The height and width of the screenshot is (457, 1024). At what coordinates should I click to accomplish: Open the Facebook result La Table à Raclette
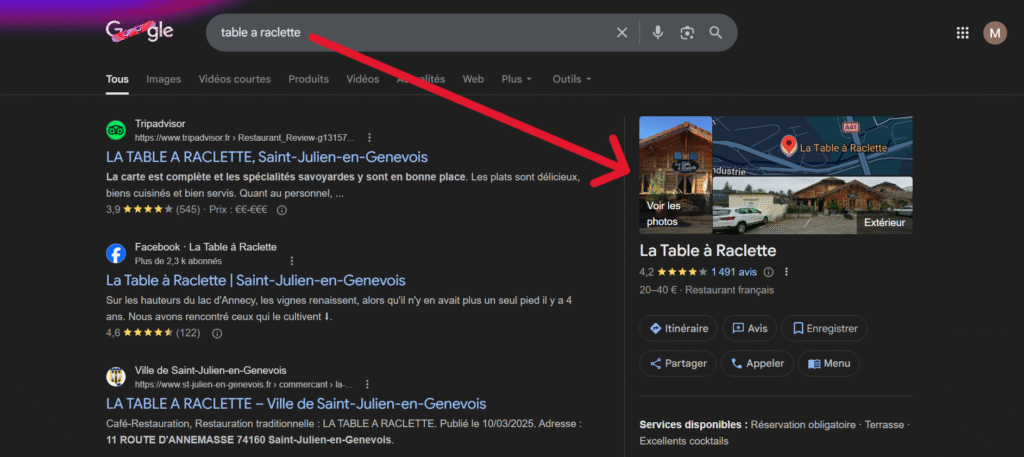click(255, 281)
